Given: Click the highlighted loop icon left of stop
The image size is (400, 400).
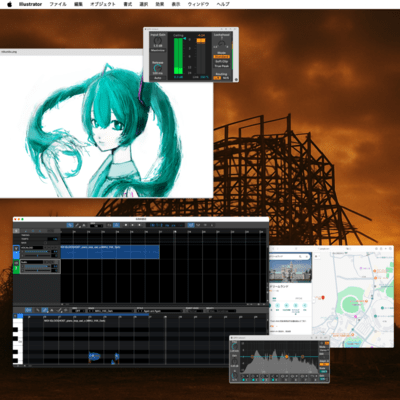Looking at the screenshot, I should [116, 225].
